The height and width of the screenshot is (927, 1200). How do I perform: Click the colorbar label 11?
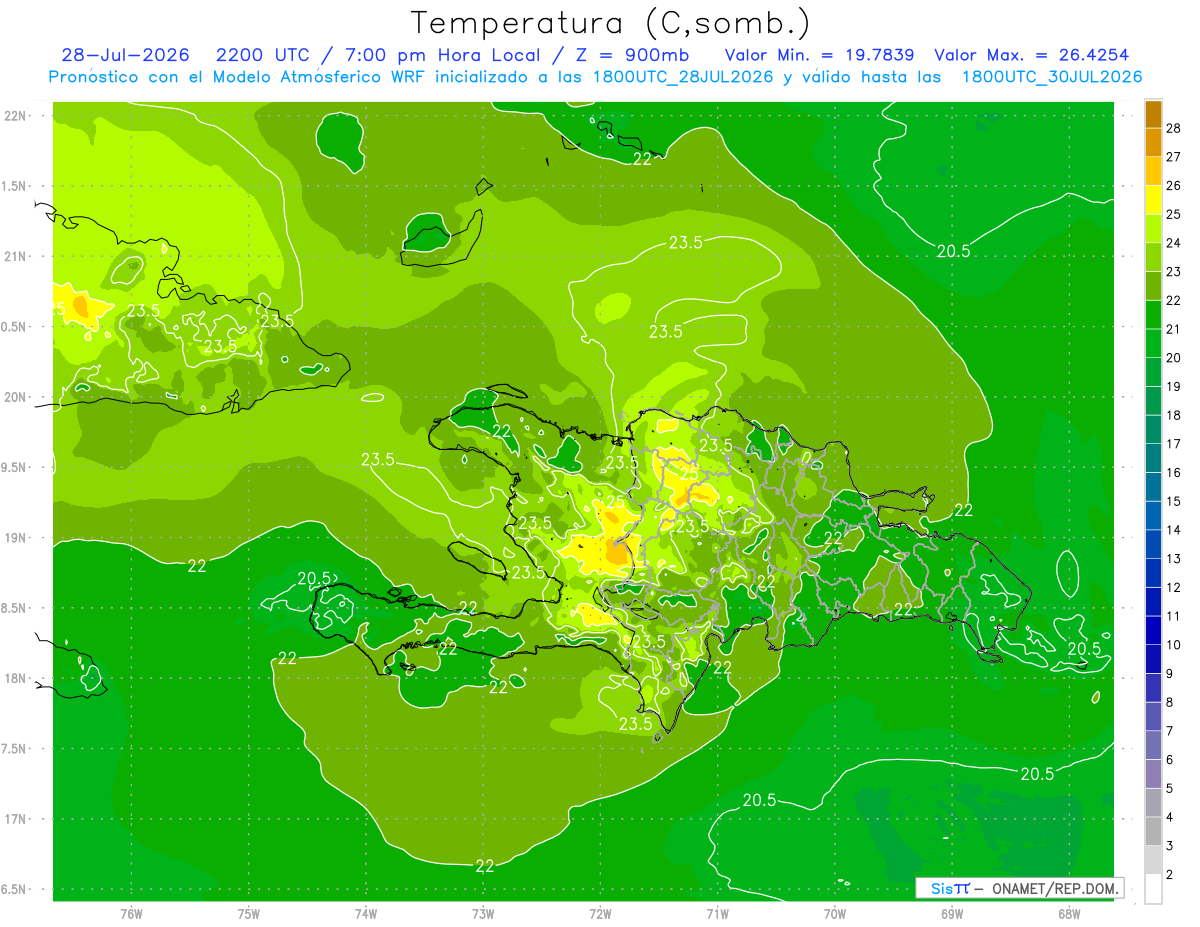(x=1174, y=616)
